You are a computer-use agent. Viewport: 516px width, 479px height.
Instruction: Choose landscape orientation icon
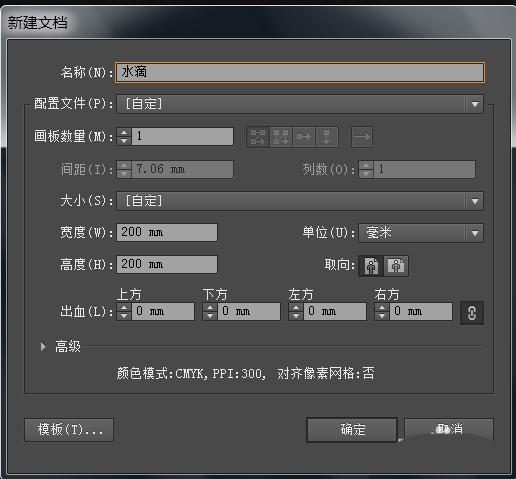[396, 266]
